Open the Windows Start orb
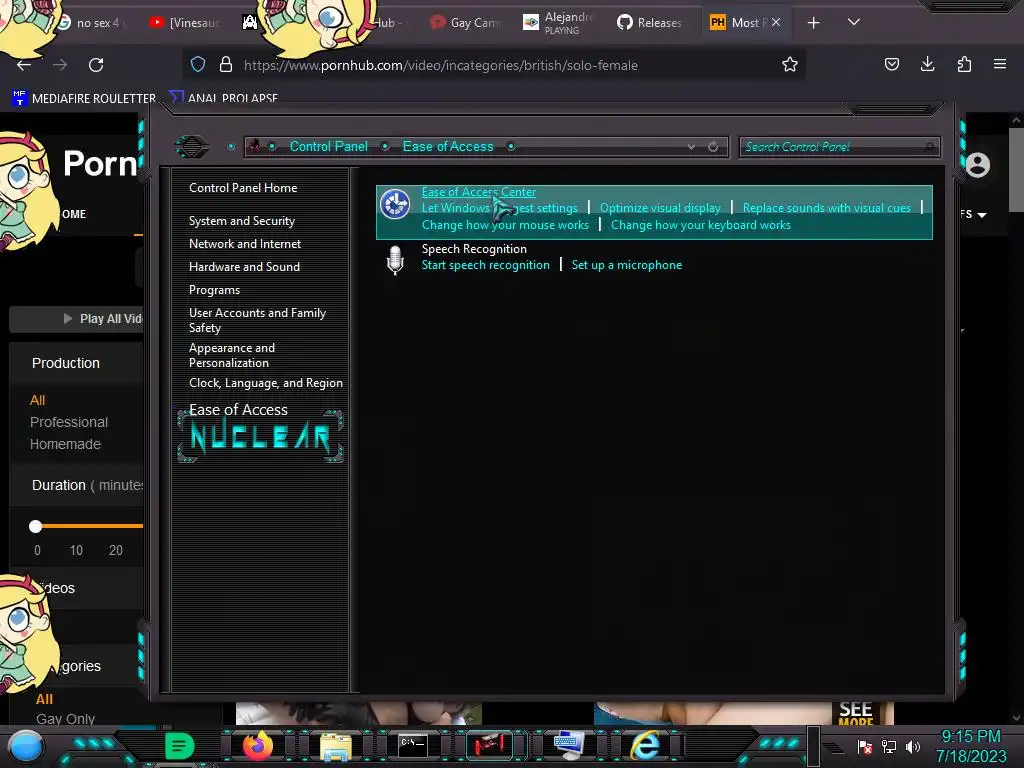Viewport: 1024px width, 768px height. coord(25,746)
